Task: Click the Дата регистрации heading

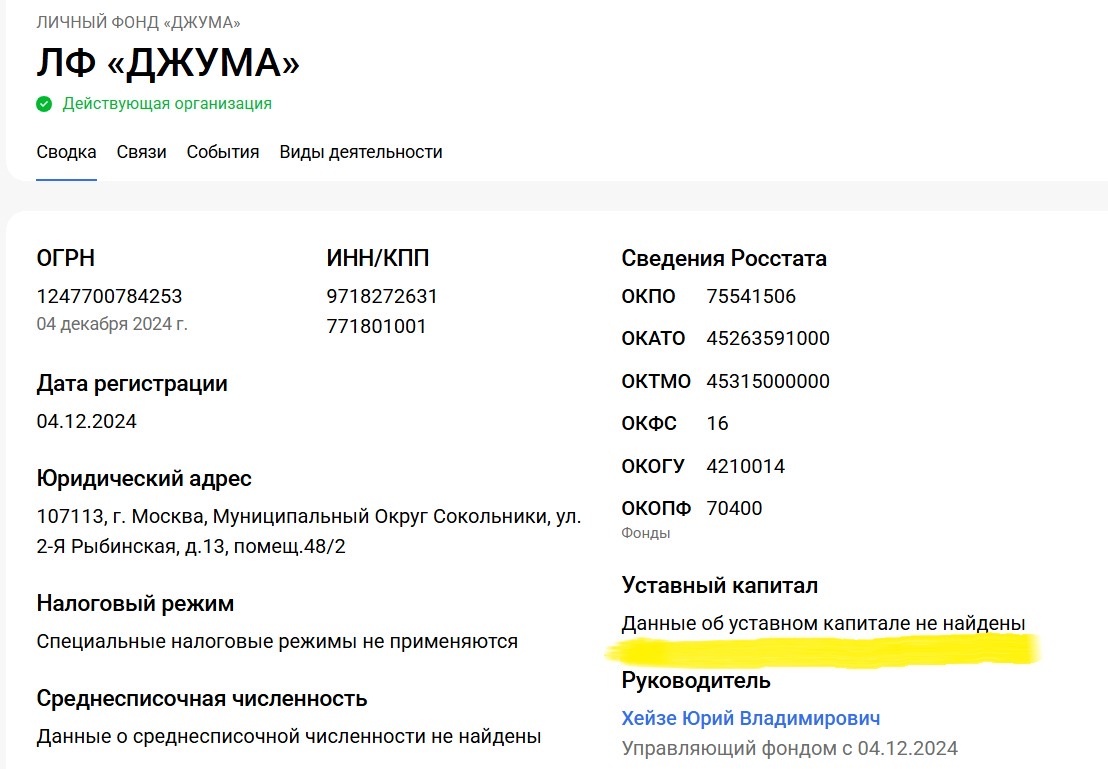Action: (132, 384)
